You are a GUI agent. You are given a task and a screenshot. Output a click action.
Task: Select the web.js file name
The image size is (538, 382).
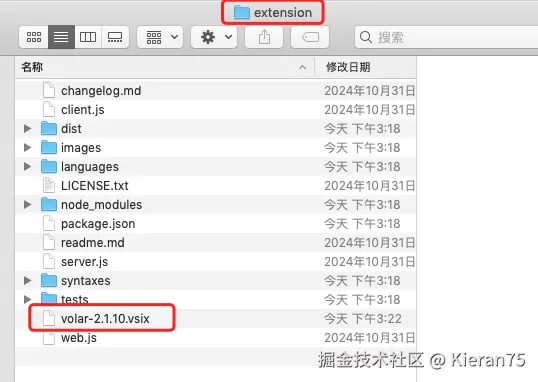point(79,338)
